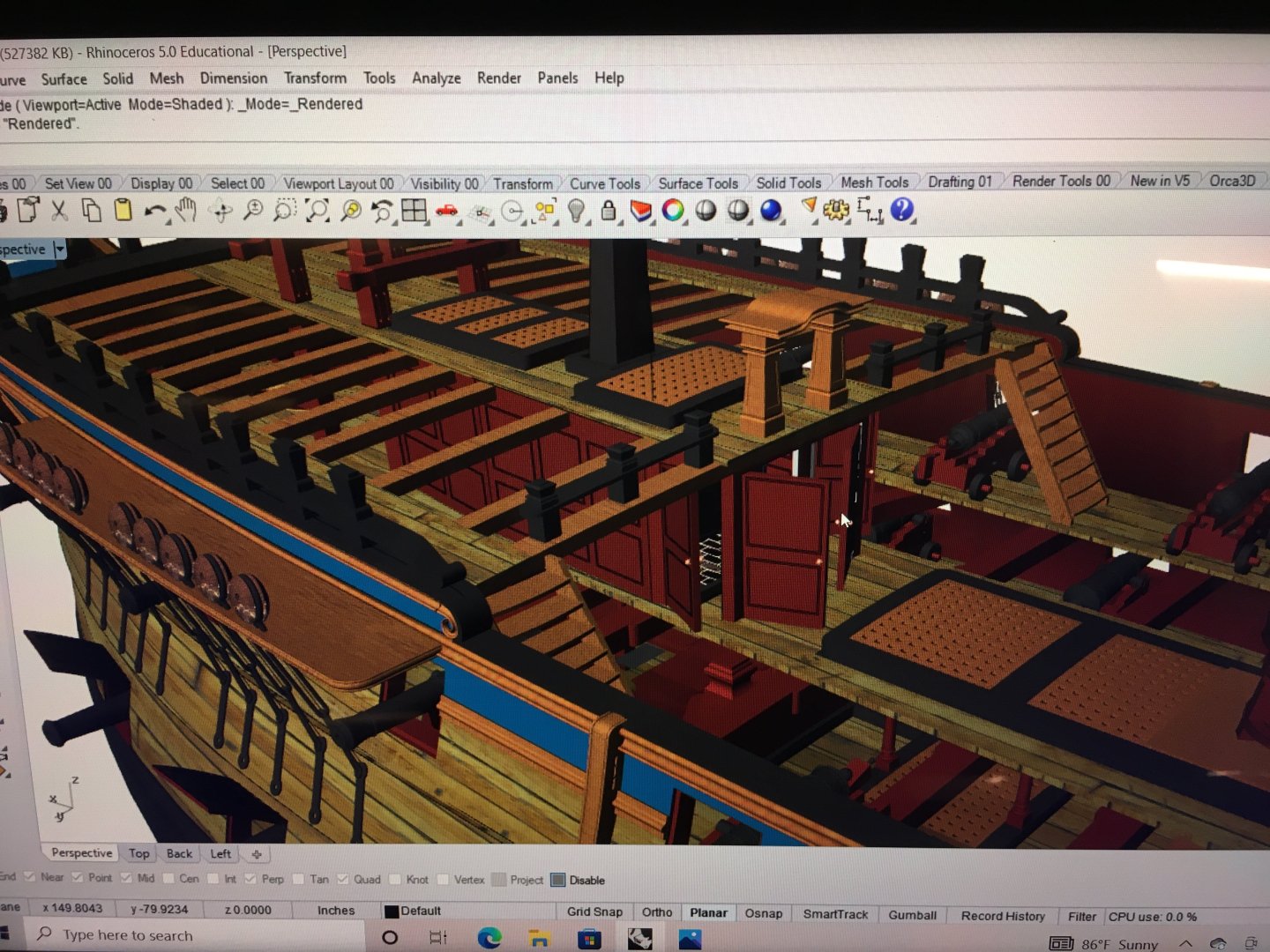Click the Options gear icon
Screen dimensions: 1270x952
click(836, 210)
